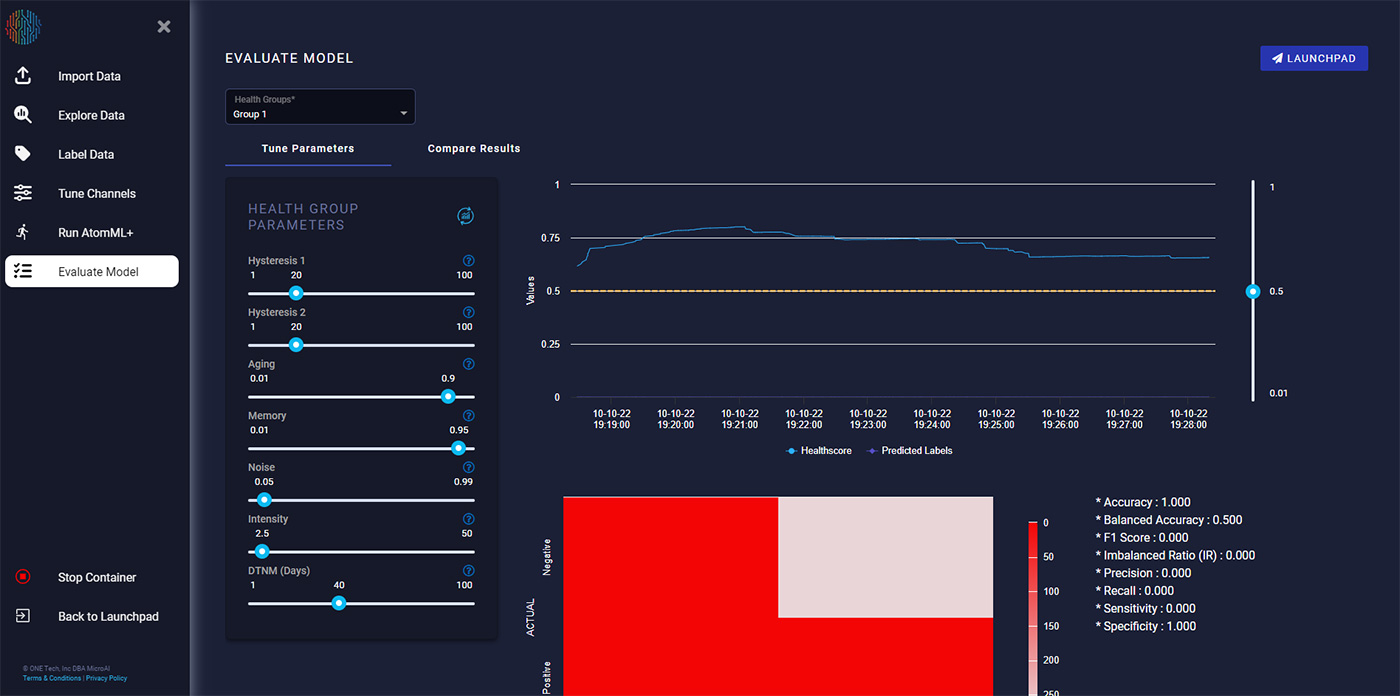Open help icon for Hysteresis 1
This screenshot has width=1400, height=696.
468,261
